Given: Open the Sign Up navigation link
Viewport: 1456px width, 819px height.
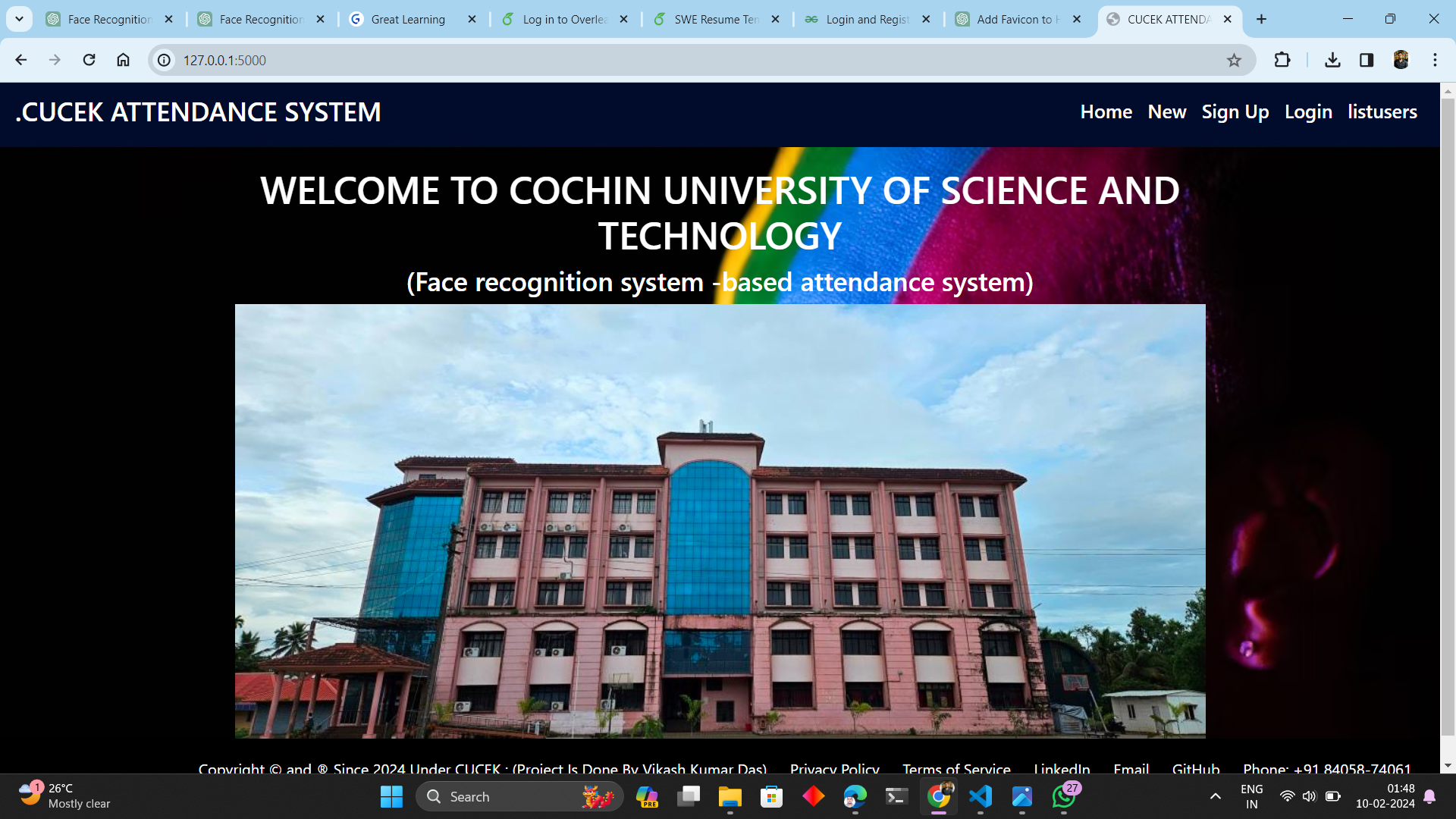Looking at the screenshot, I should pyautogui.click(x=1235, y=111).
